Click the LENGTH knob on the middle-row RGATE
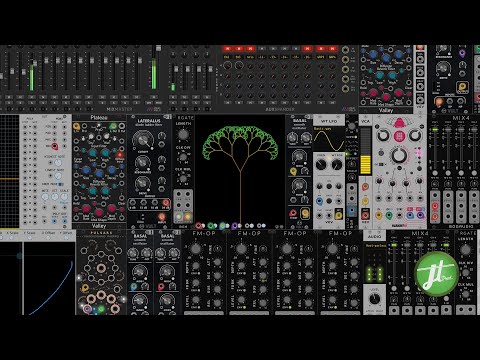Screen dimensions: 480x360 click(x=183, y=134)
